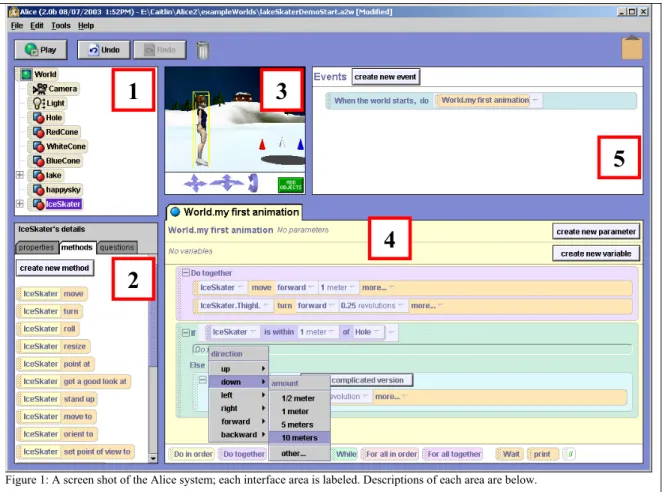Click the camera move arrows control

(195, 183)
